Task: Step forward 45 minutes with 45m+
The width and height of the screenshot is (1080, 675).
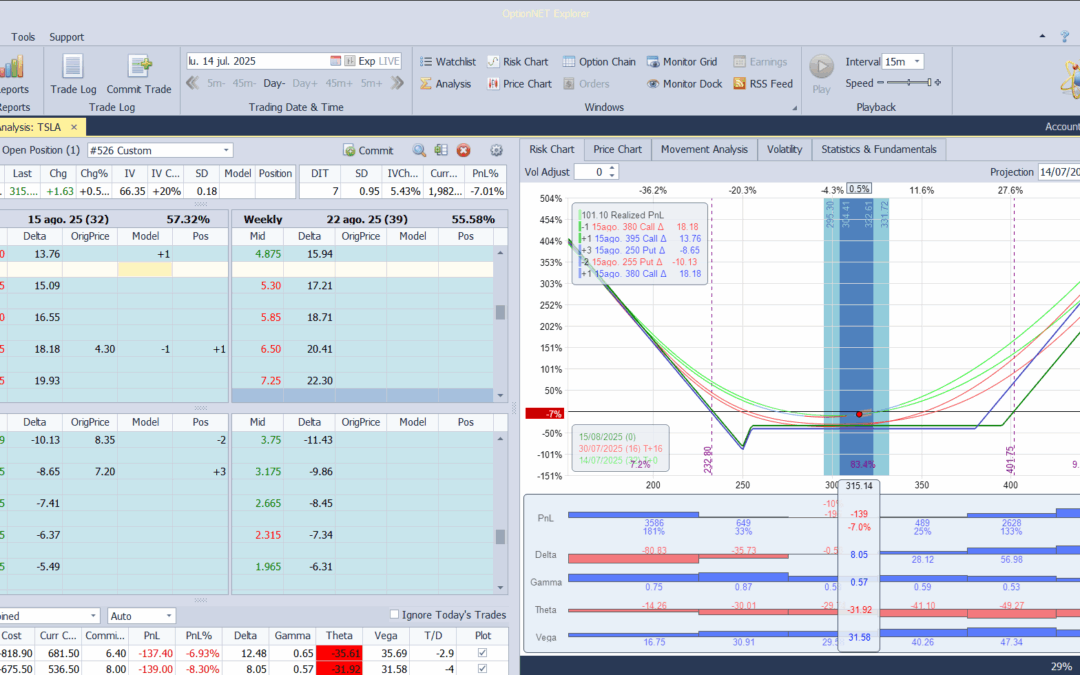Action: pos(339,83)
